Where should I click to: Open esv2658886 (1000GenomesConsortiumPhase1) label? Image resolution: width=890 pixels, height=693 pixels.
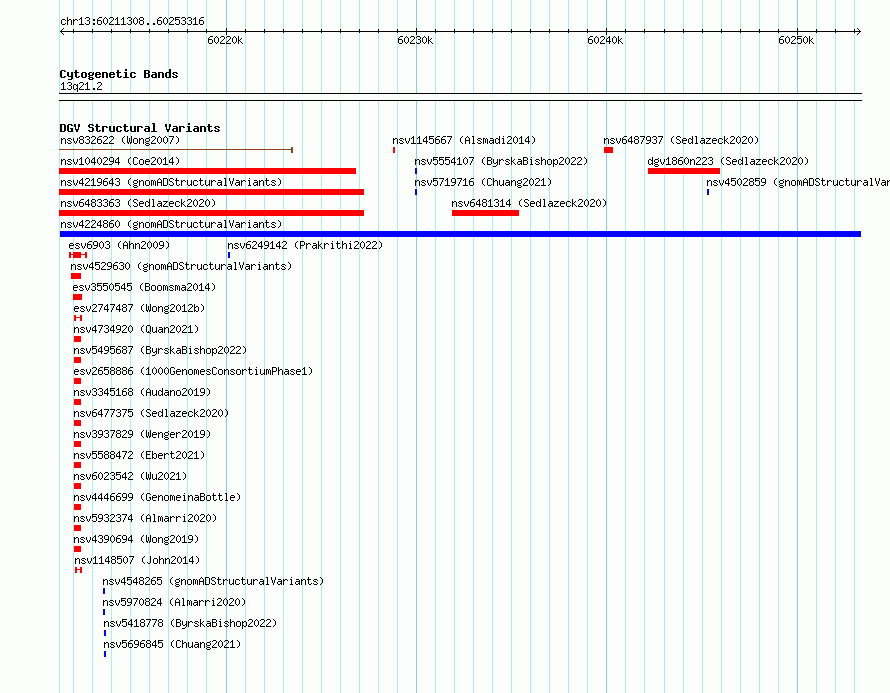coord(193,371)
